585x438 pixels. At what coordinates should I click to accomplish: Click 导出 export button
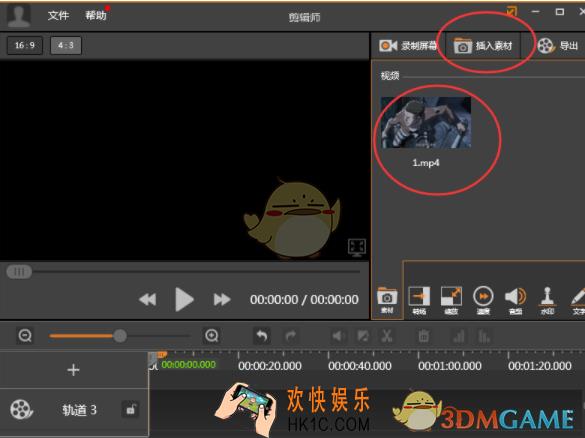[x=558, y=46]
